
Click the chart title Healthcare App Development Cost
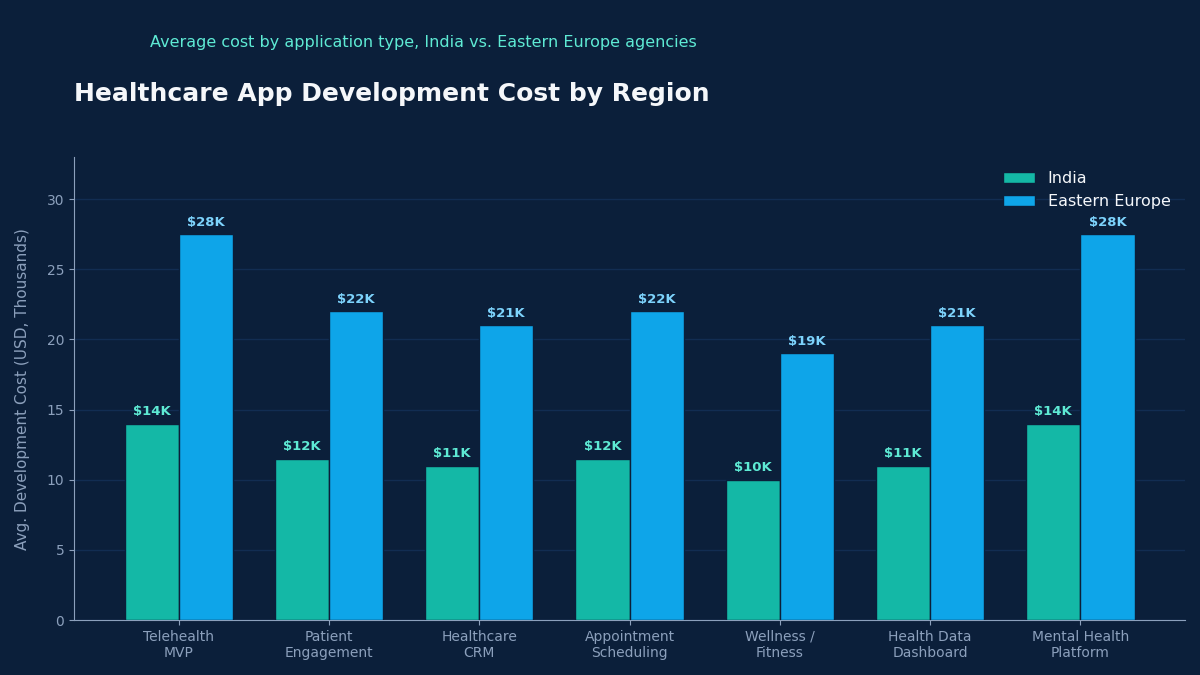[x=392, y=94]
